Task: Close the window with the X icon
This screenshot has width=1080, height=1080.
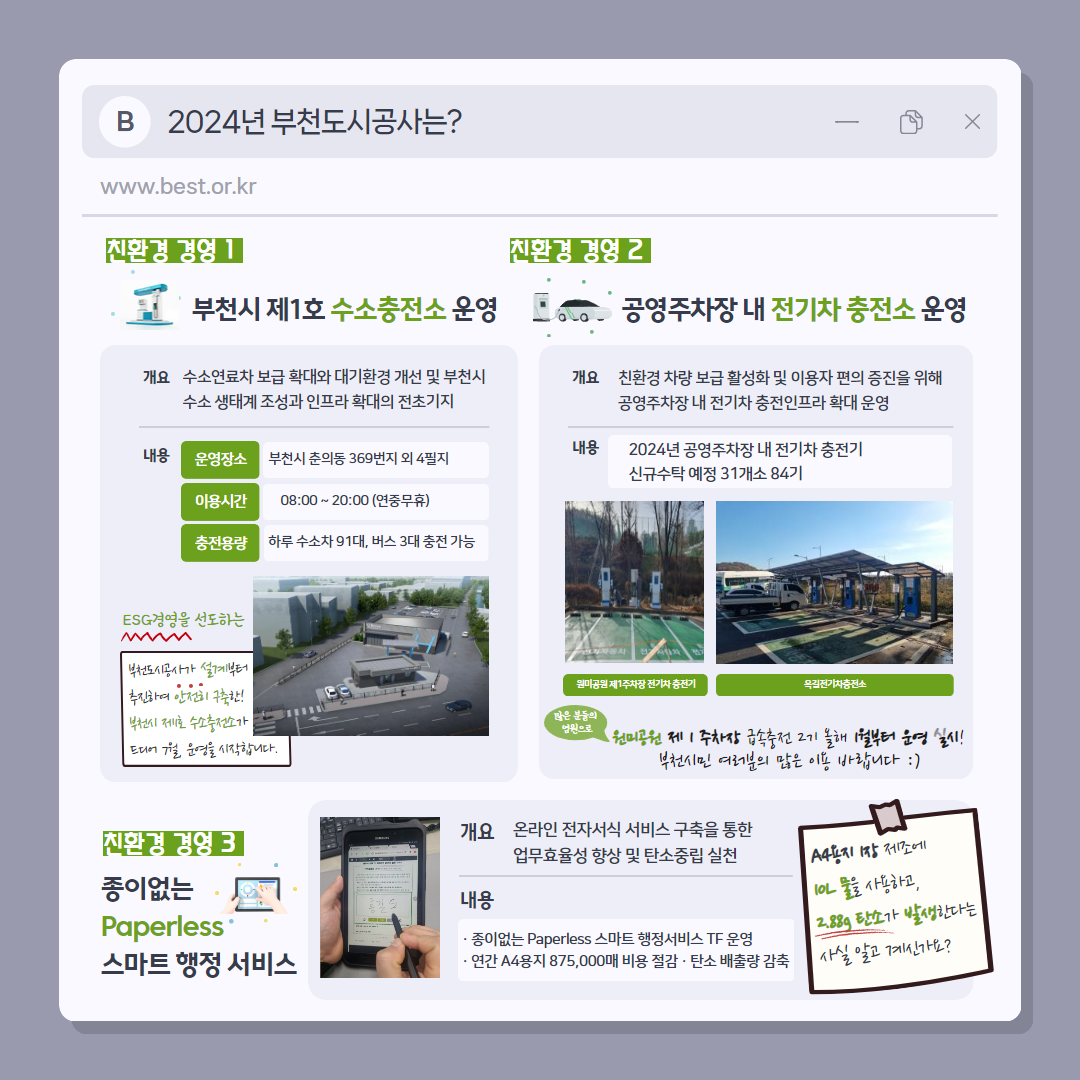Action: (x=972, y=122)
